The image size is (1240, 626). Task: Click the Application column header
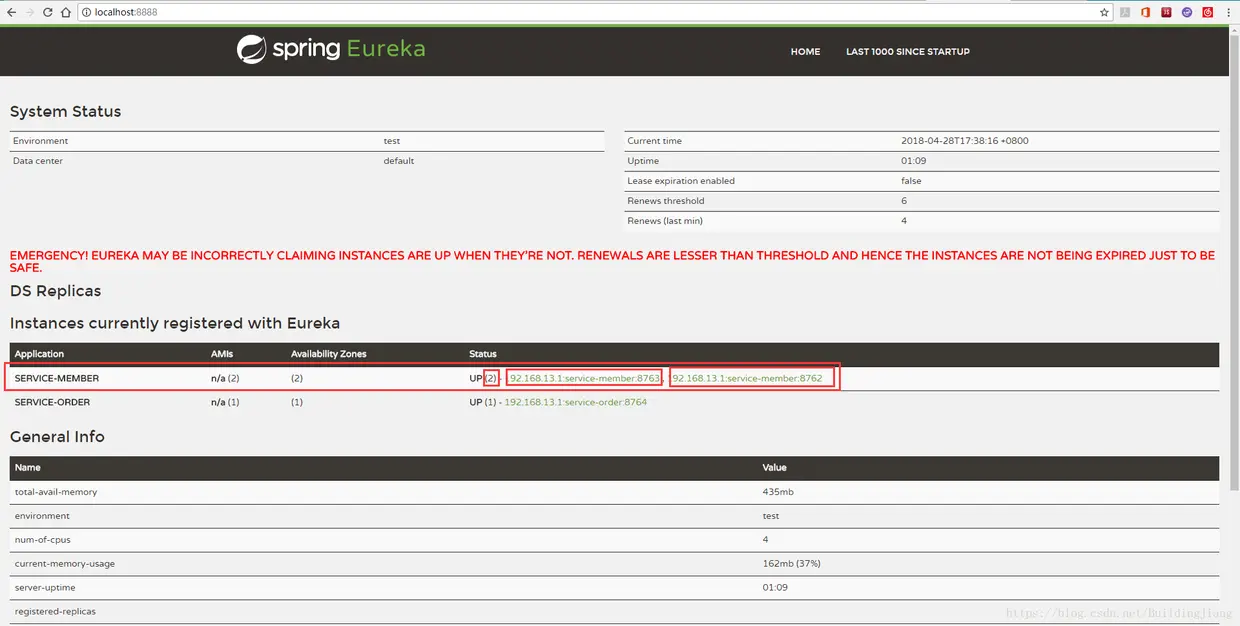pos(39,354)
